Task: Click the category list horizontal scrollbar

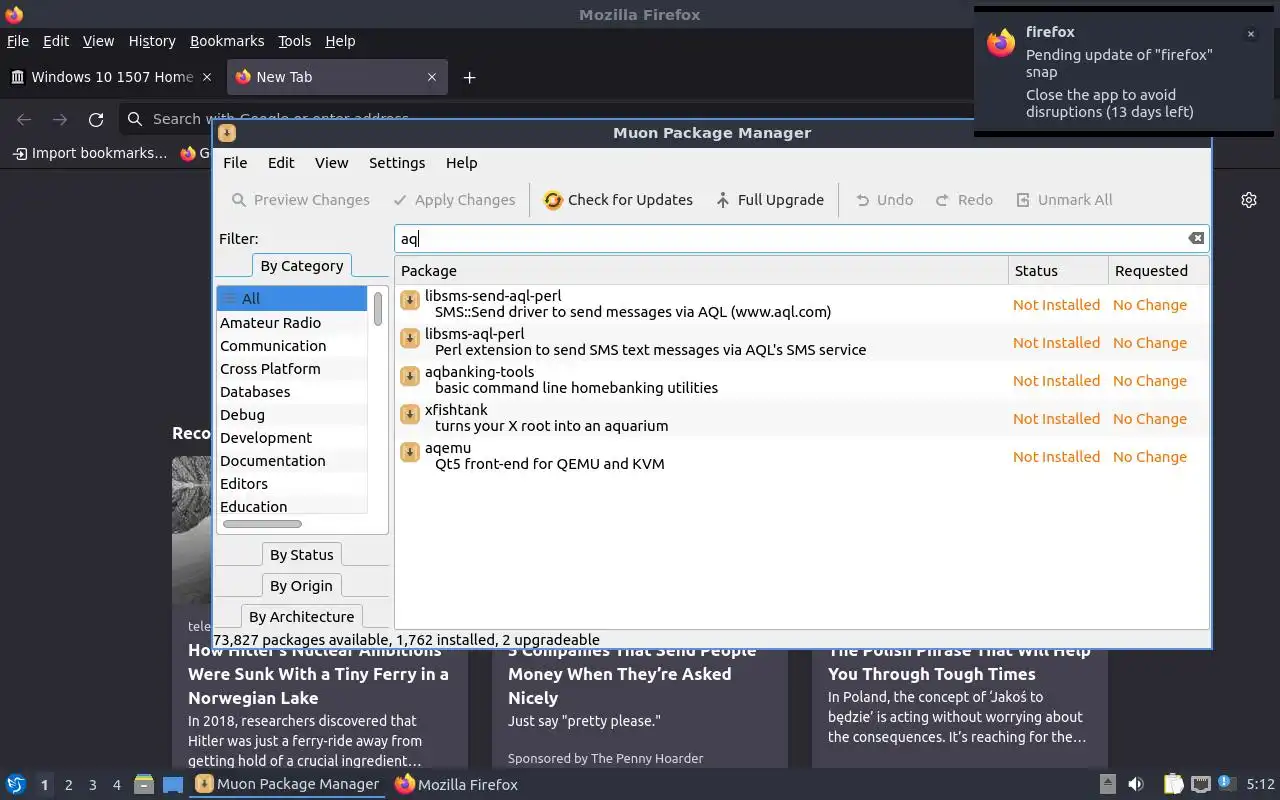Action: pos(262,524)
